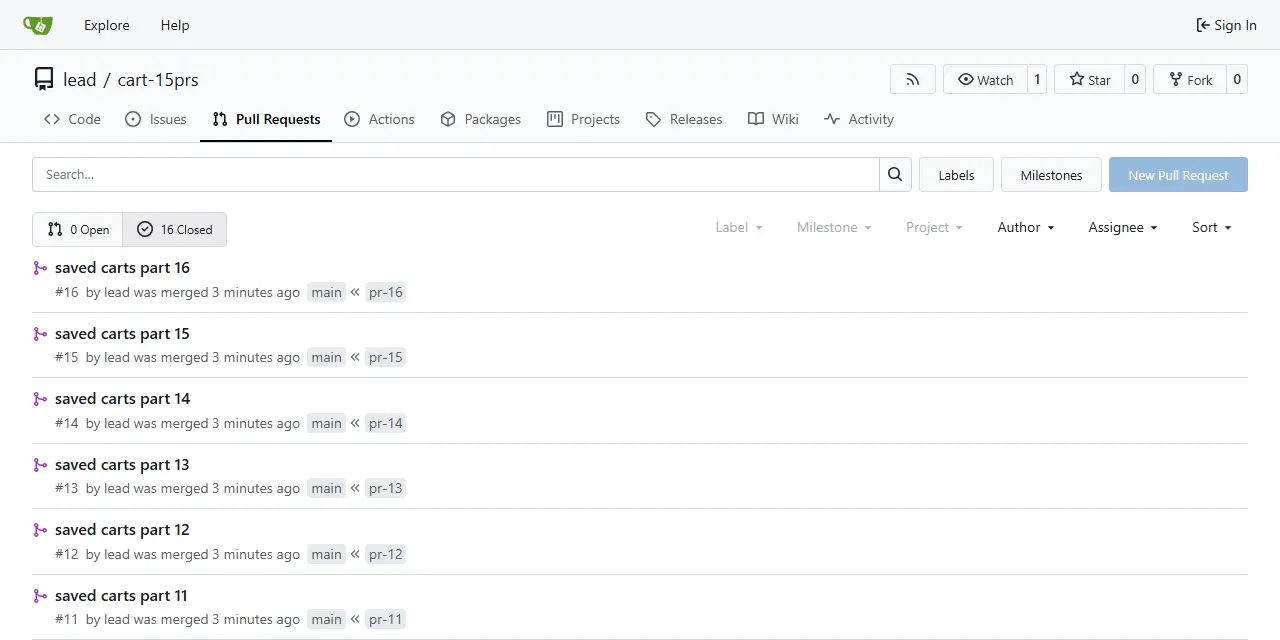1280x640 pixels.
Task: Expand the Author filter dropdown
Action: [1026, 227]
